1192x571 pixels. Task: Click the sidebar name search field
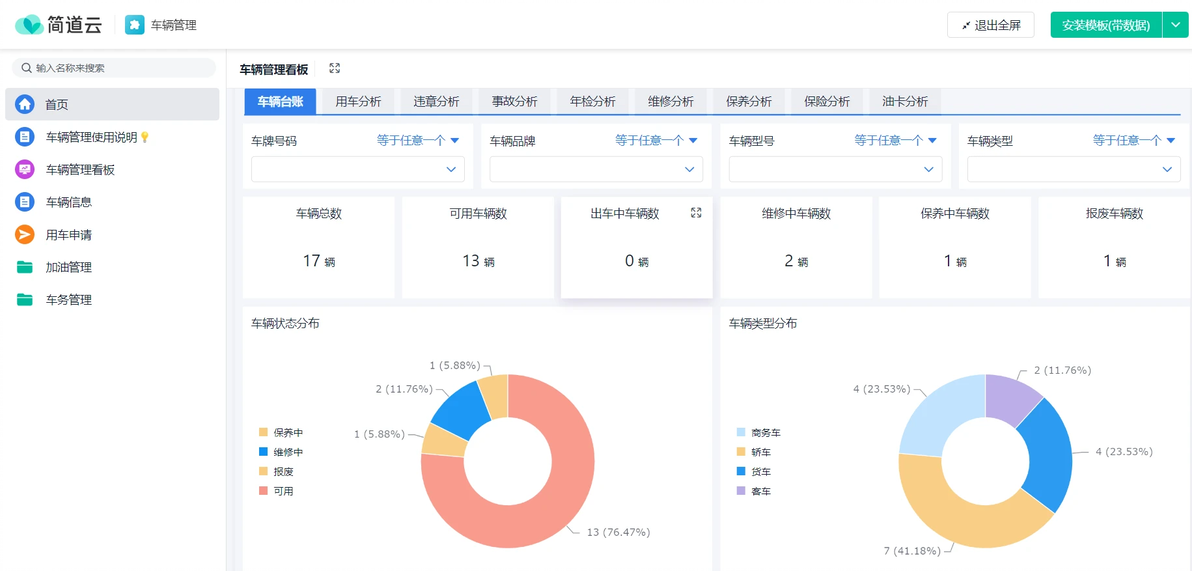click(x=114, y=68)
